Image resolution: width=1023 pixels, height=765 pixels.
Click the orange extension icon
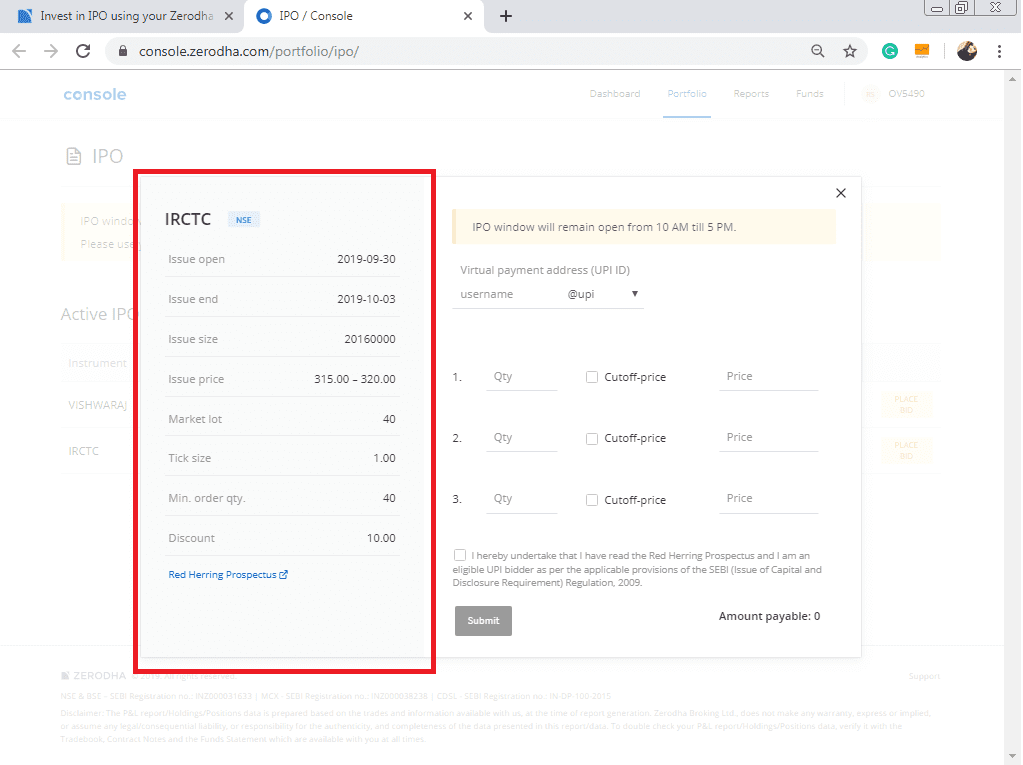[x=922, y=51]
